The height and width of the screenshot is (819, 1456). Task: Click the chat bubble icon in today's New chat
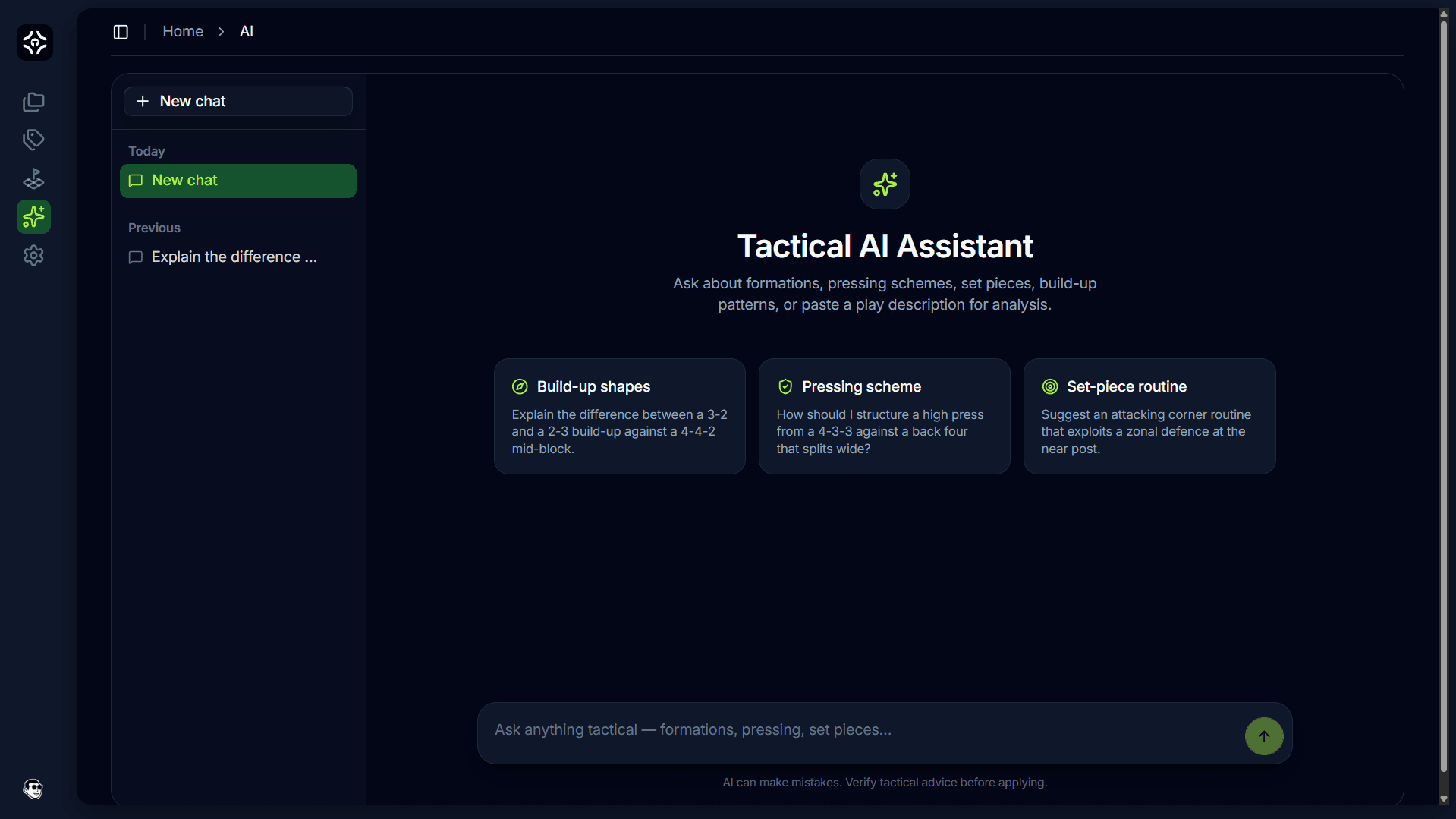pyautogui.click(x=136, y=181)
